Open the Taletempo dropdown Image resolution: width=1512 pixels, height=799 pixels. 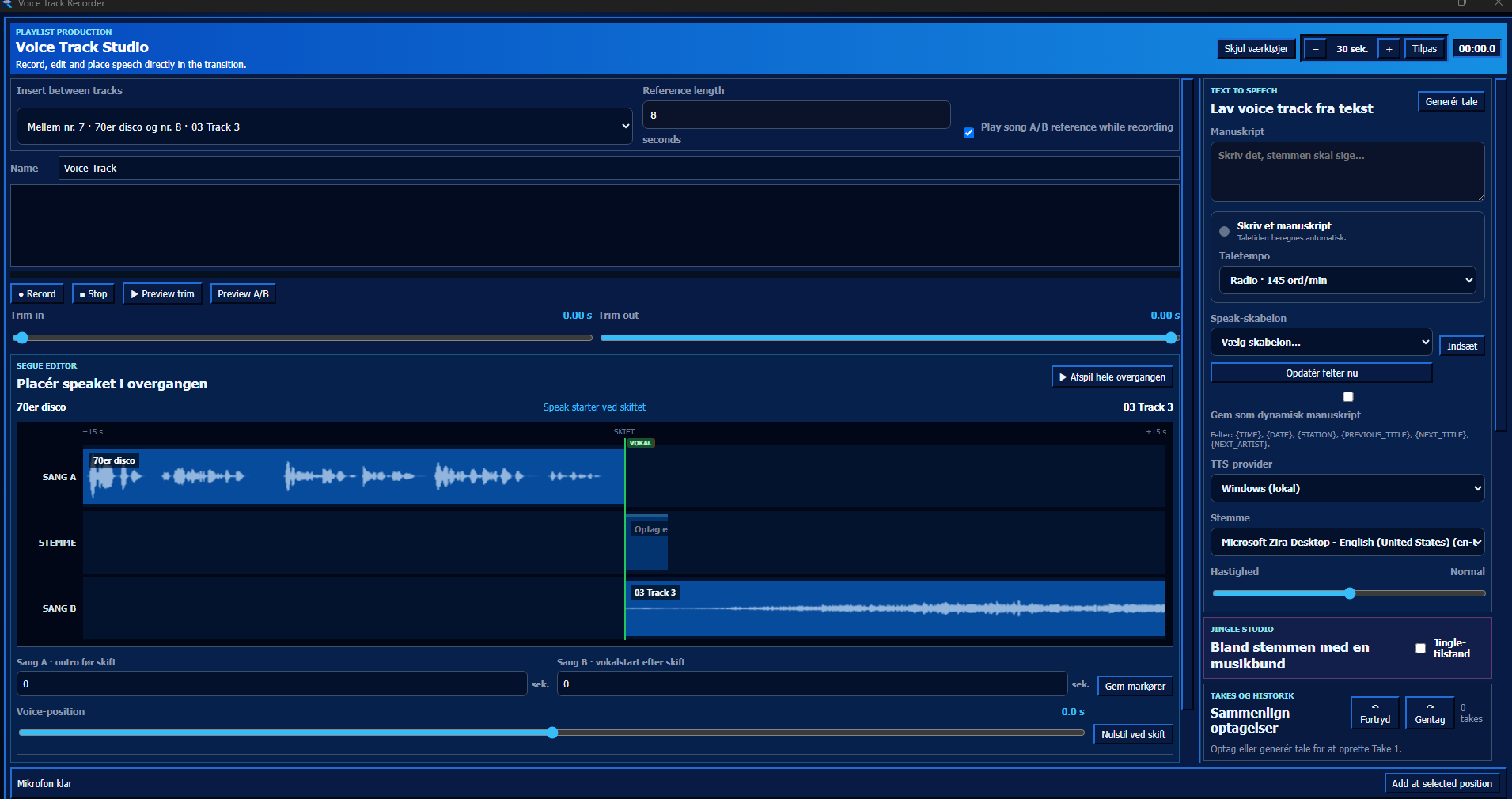pos(1347,280)
